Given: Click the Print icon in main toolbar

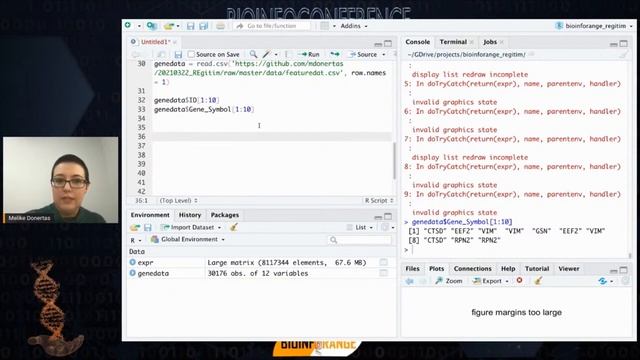Looking at the screenshot, I should coord(220,26).
